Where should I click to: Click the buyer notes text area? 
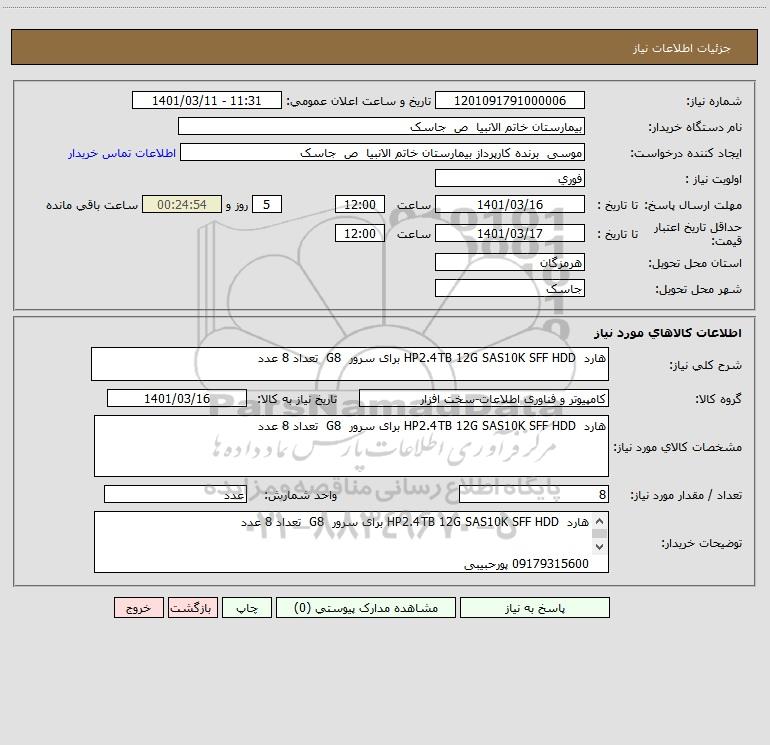[351, 542]
